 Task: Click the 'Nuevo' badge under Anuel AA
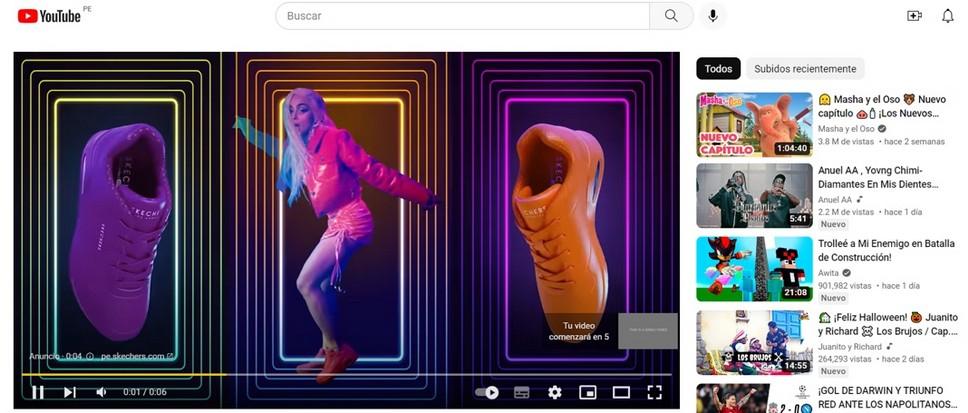point(833,225)
